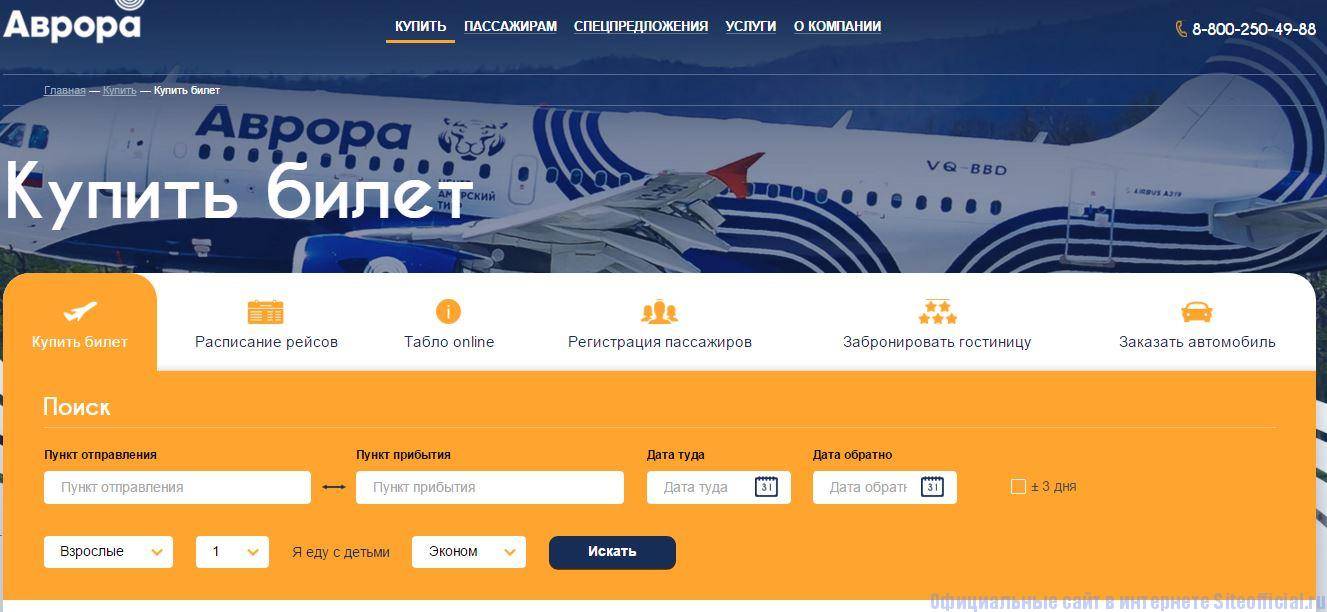The image size is (1327, 612).
Task: Open the Забронировать гостиницу stars icon
Action: [937, 312]
